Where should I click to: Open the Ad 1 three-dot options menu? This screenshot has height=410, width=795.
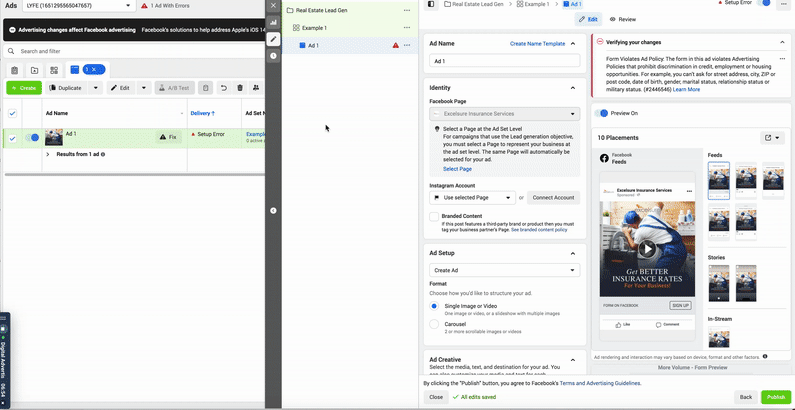pyautogui.click(x=406, y=46)
